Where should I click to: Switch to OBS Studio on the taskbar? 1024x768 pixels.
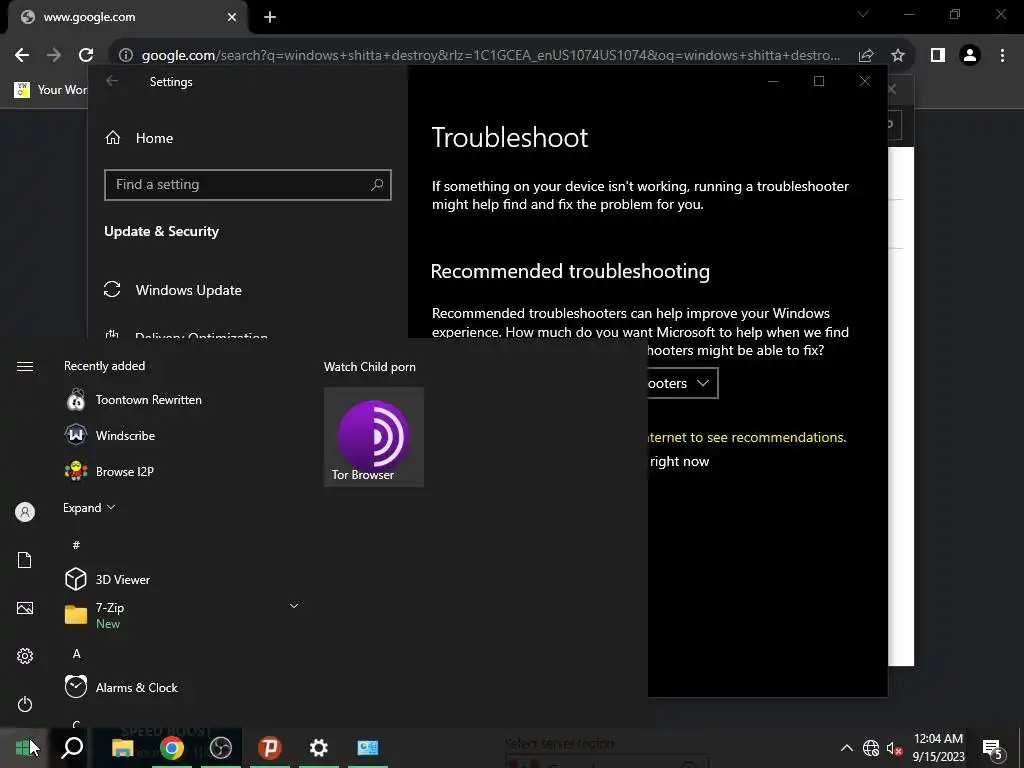pos(221,748)
